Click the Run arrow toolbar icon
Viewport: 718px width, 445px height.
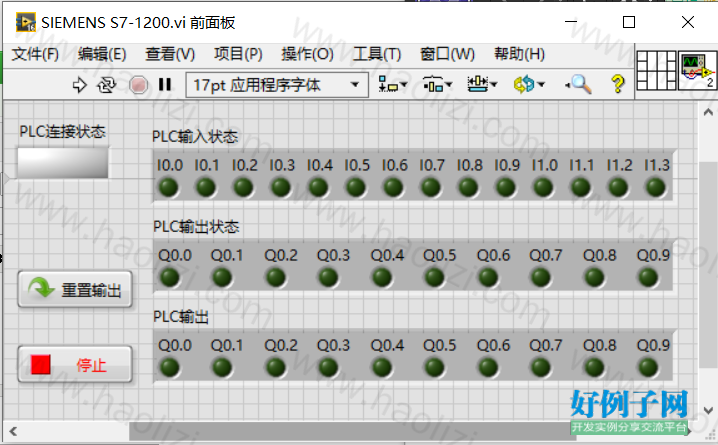(79, 85)
